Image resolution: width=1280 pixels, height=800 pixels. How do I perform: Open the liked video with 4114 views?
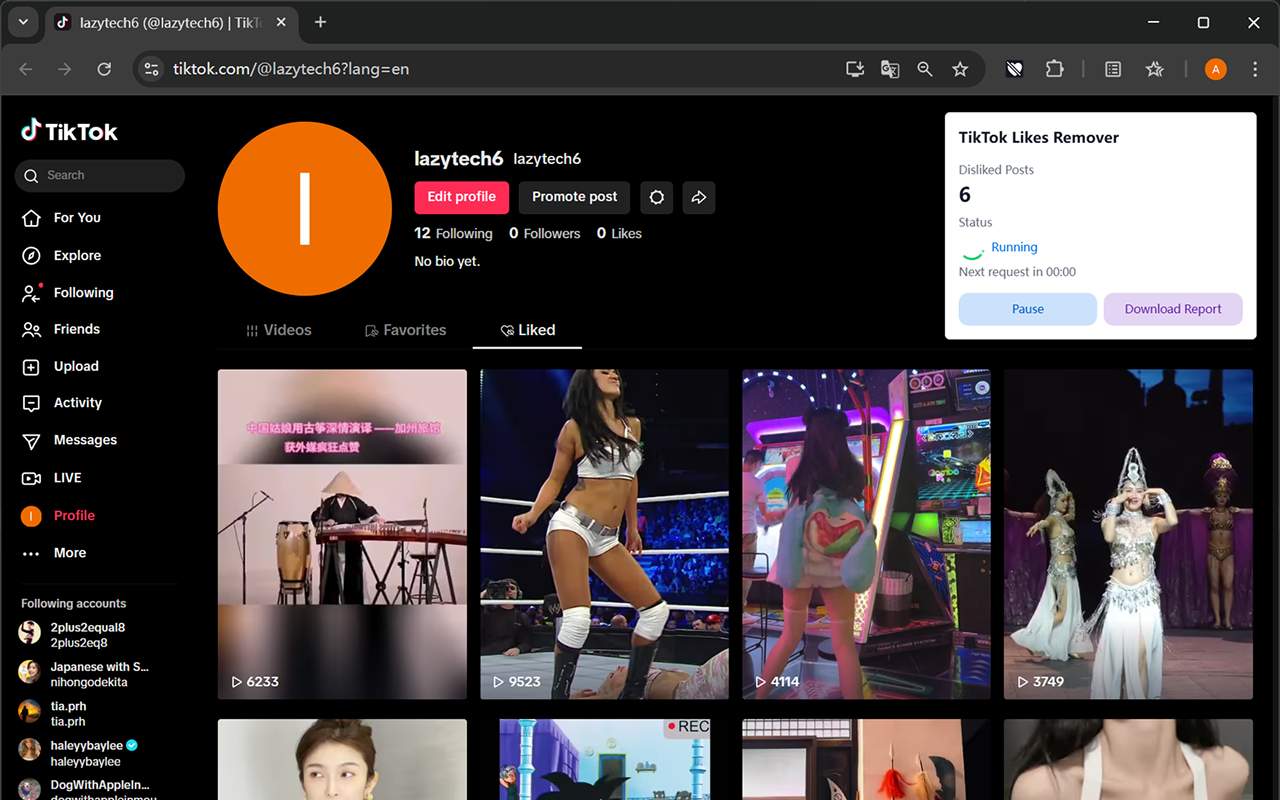click(866, 534)
